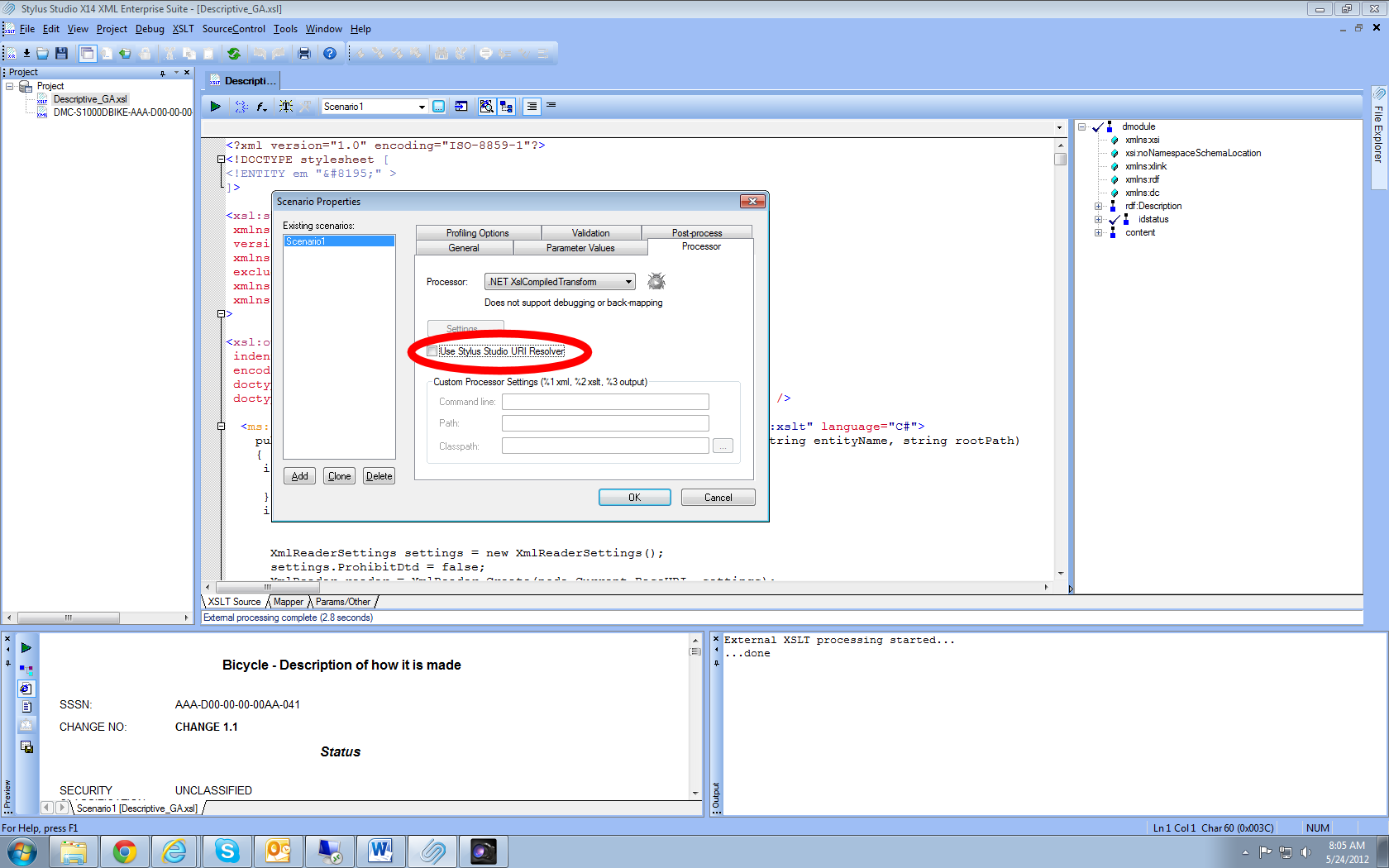
Task: Switch to the Mapper tab
Action: pos(288,602)
